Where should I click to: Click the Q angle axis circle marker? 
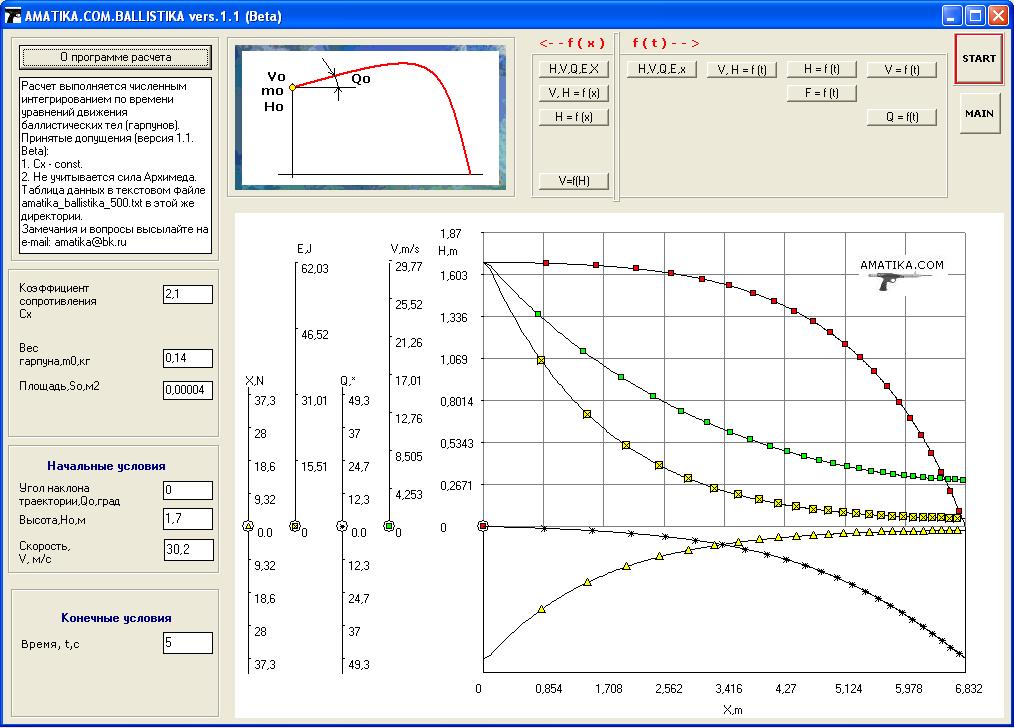coord(342,526)
